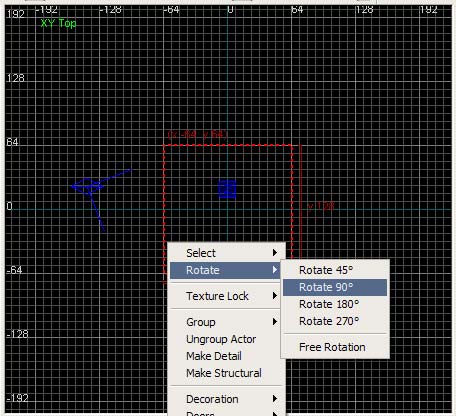Open the Decoration submenu

(x=226, y=399)
